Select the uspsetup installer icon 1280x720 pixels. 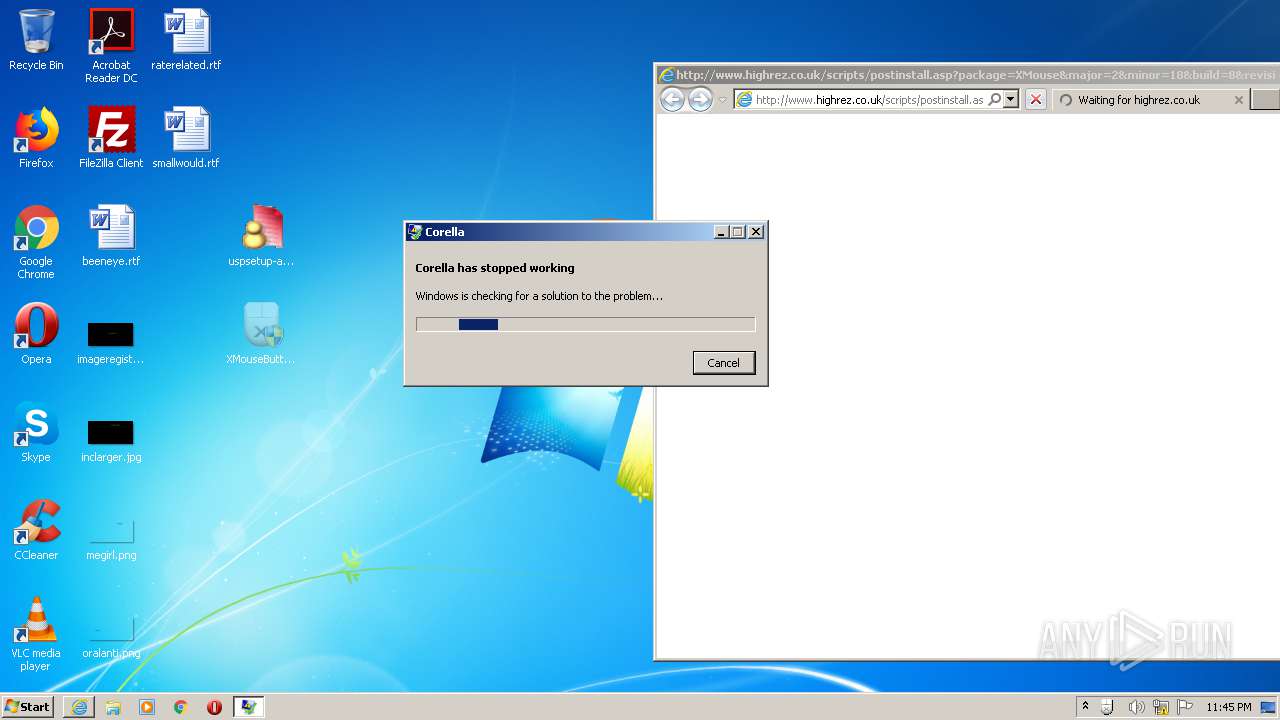click(x=261, y=236)
